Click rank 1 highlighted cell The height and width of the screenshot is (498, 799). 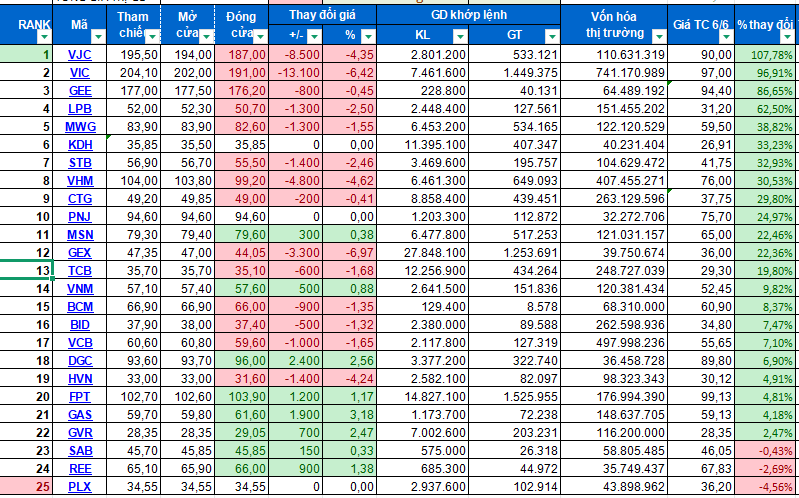26,55
